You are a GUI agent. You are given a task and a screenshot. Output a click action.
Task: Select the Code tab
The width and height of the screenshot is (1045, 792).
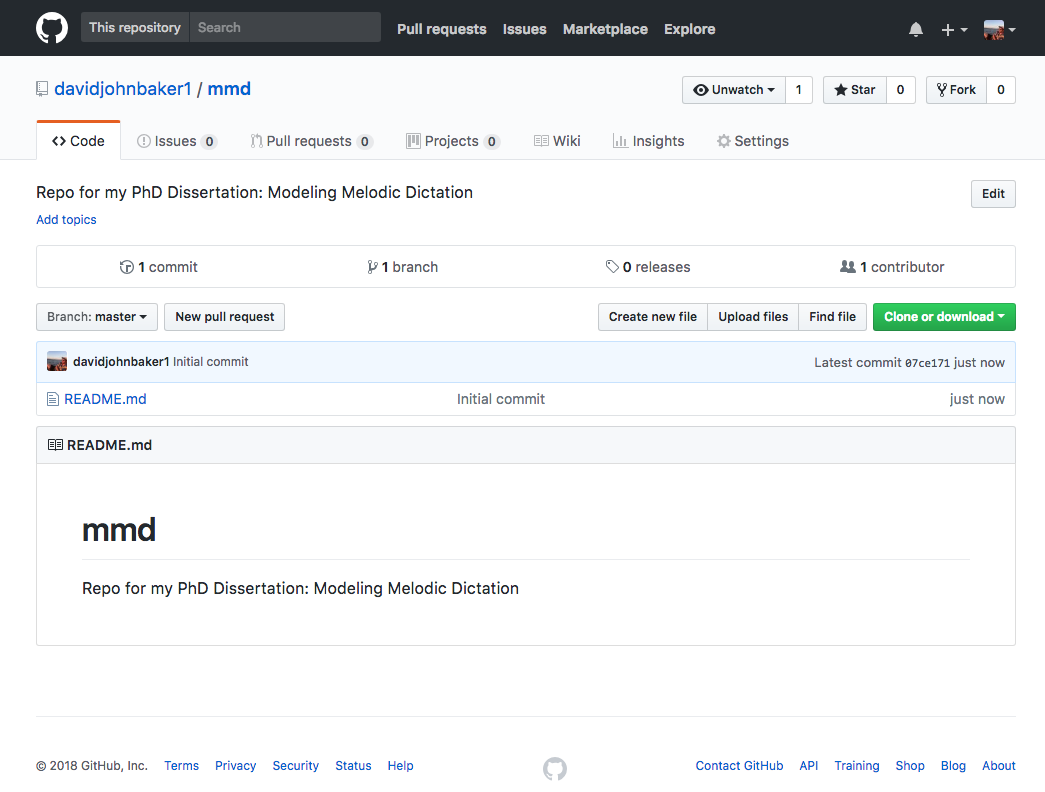pos(79,141)
